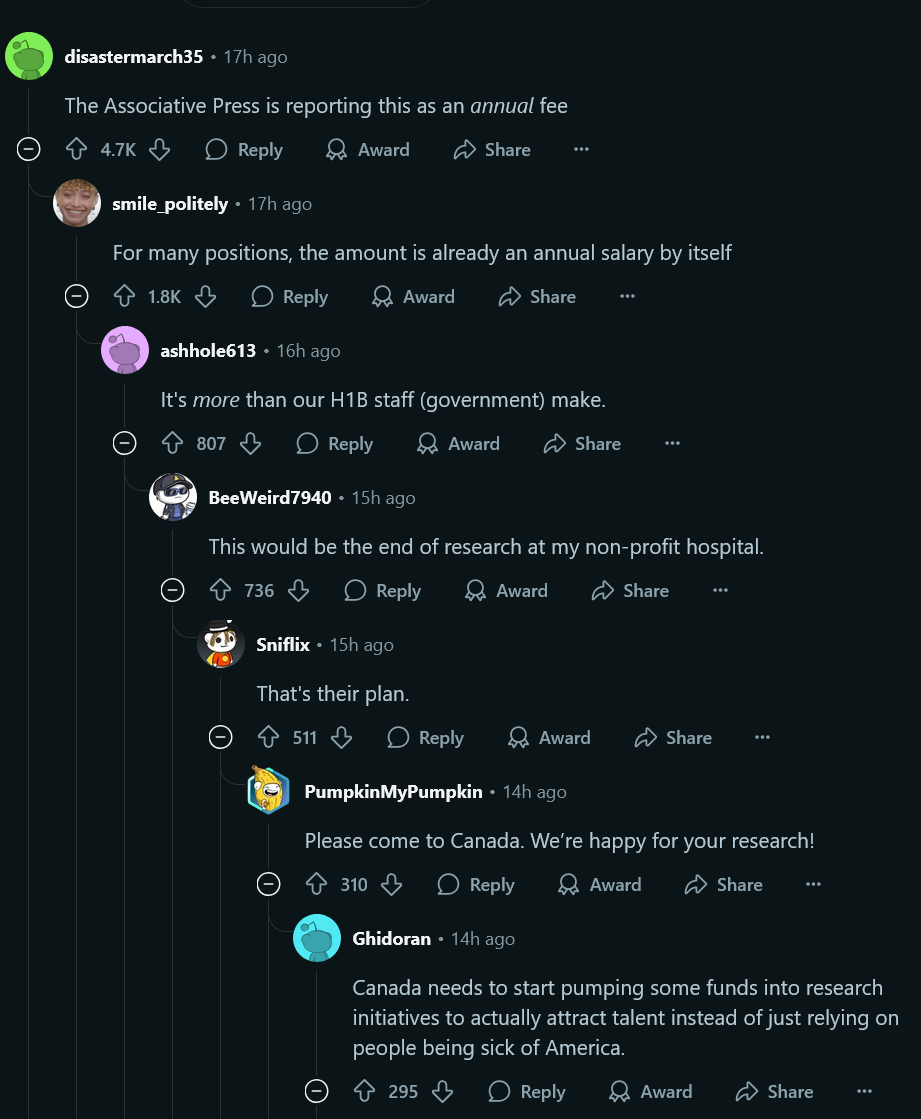Share smile_politely's comment
This screenshot has width=921, height=1119.
click(x=537, y=296)
